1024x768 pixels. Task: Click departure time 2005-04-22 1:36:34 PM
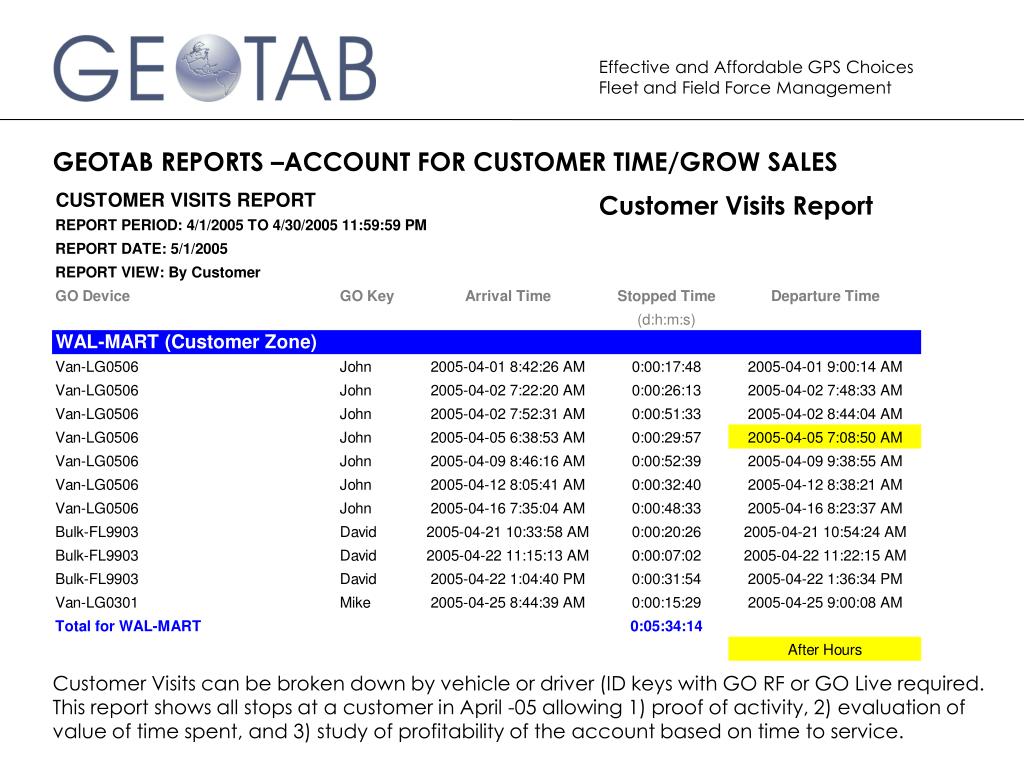pos(825,579)
